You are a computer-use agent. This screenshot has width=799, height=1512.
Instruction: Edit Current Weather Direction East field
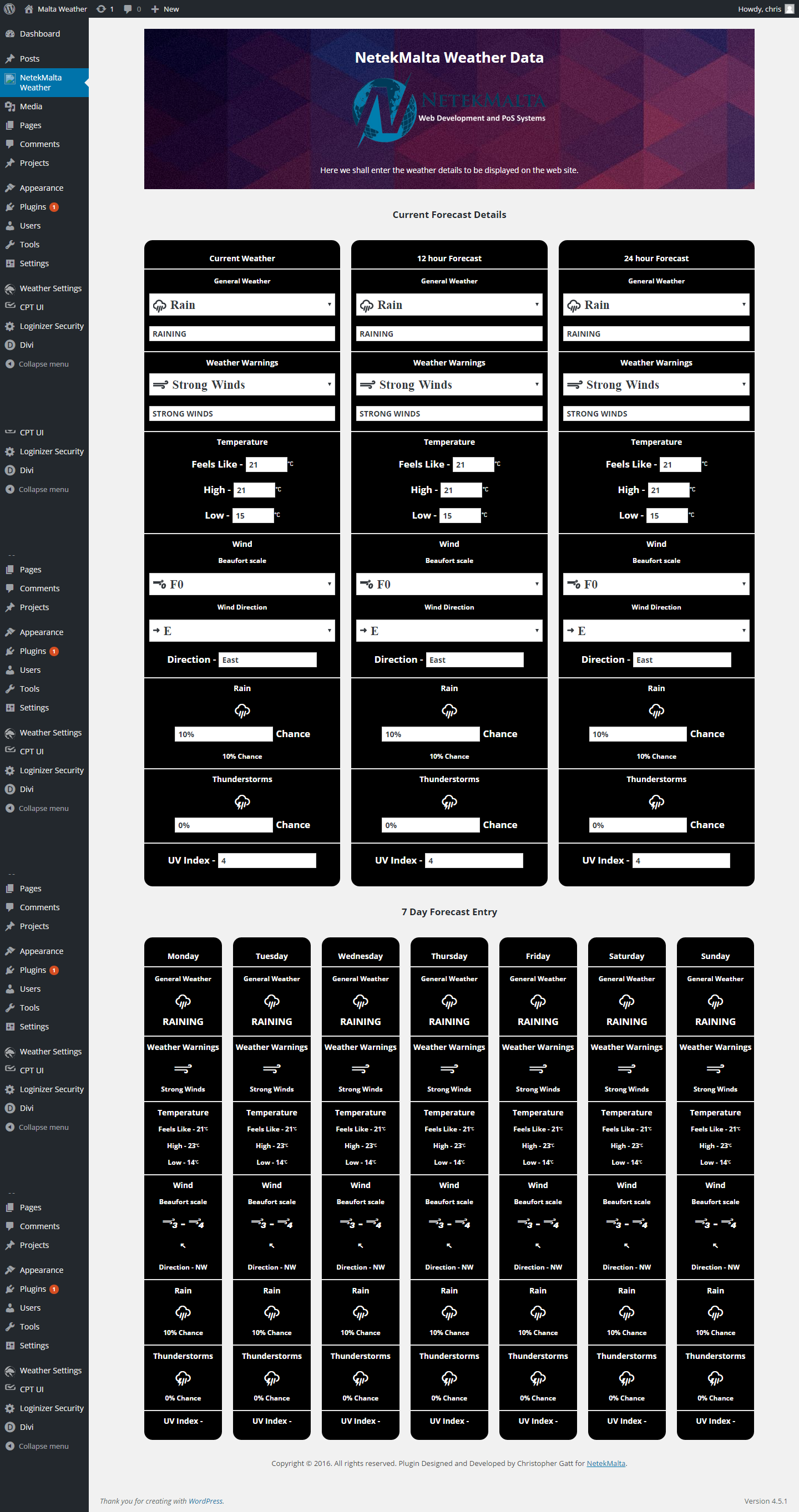pyautogui.click(x=267, y=659)
